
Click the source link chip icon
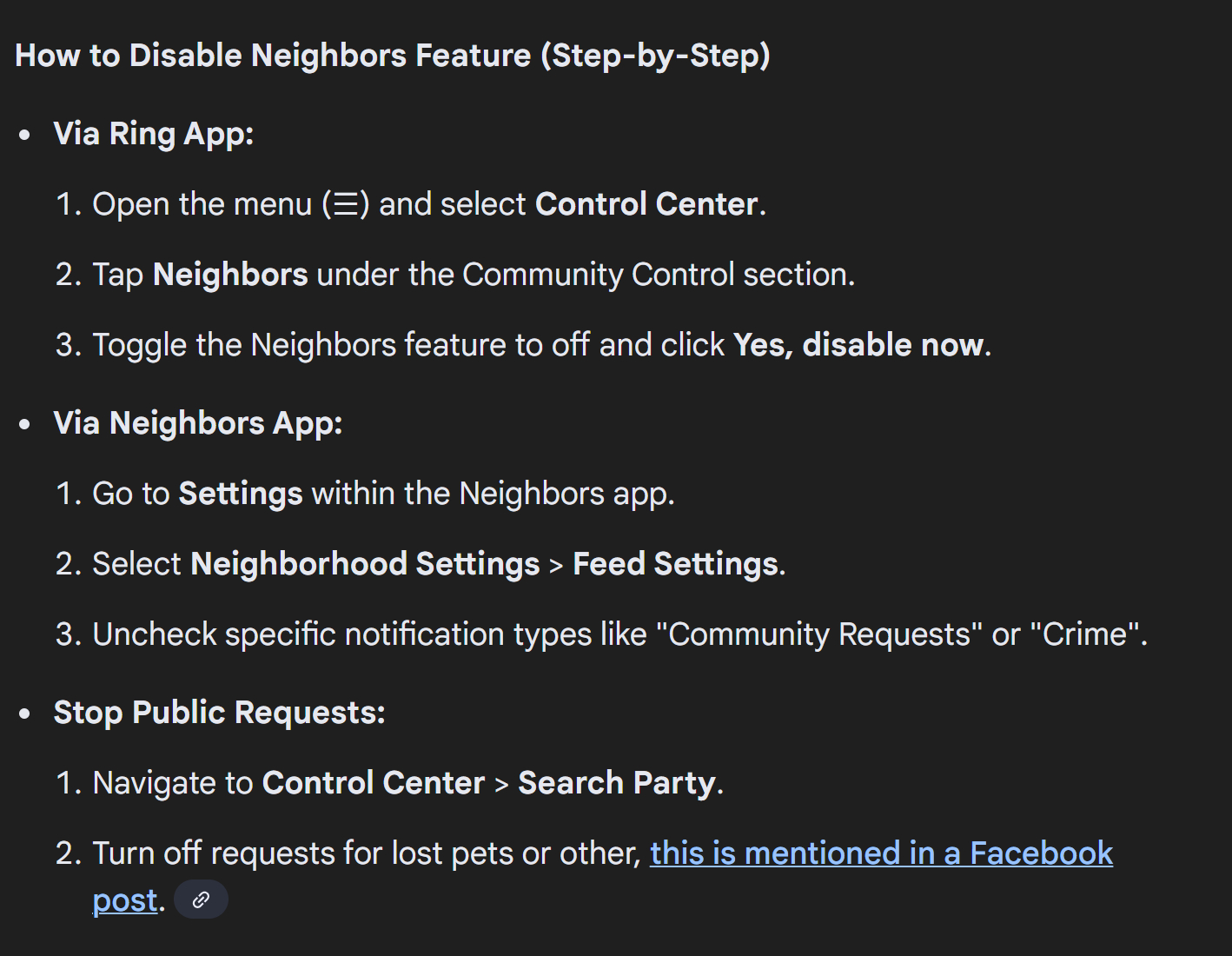coord(201,900)
